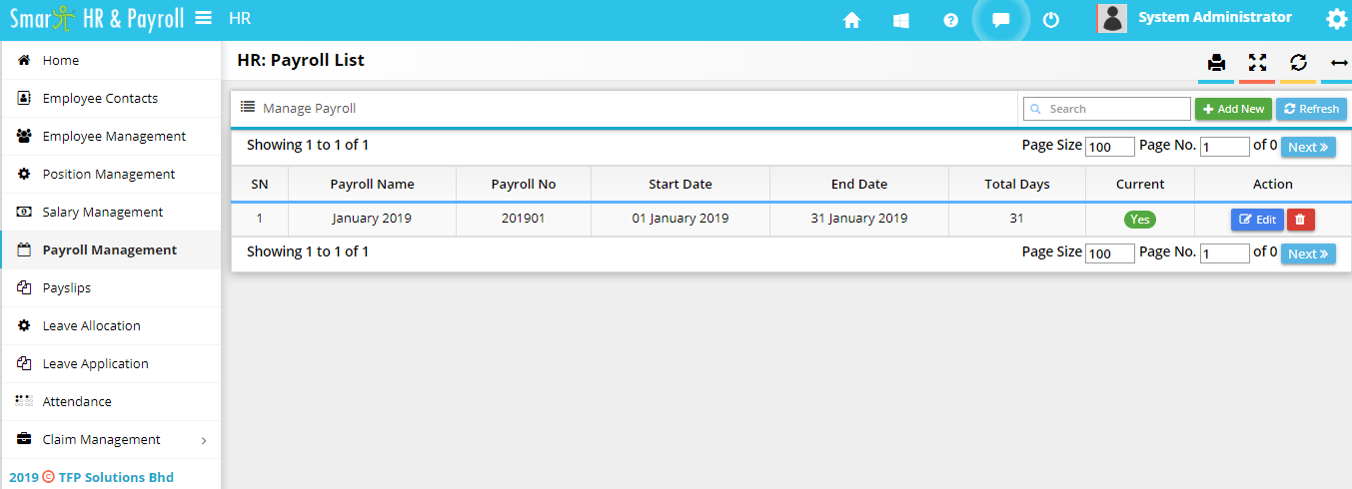
Task: Click the print icon in page header
Action: [1216, 63]
